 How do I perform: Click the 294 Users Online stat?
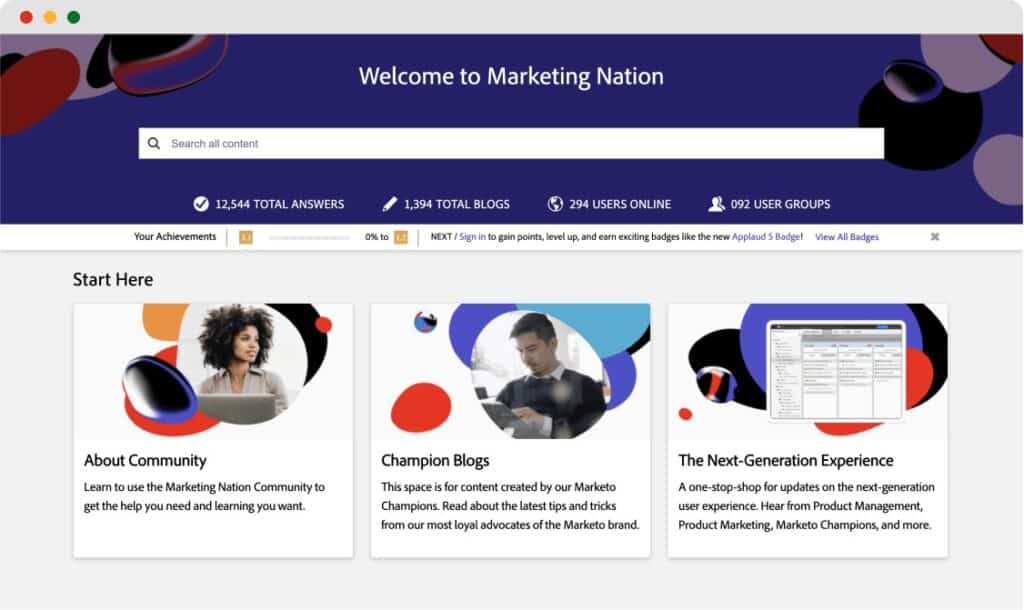pos(609,204)
